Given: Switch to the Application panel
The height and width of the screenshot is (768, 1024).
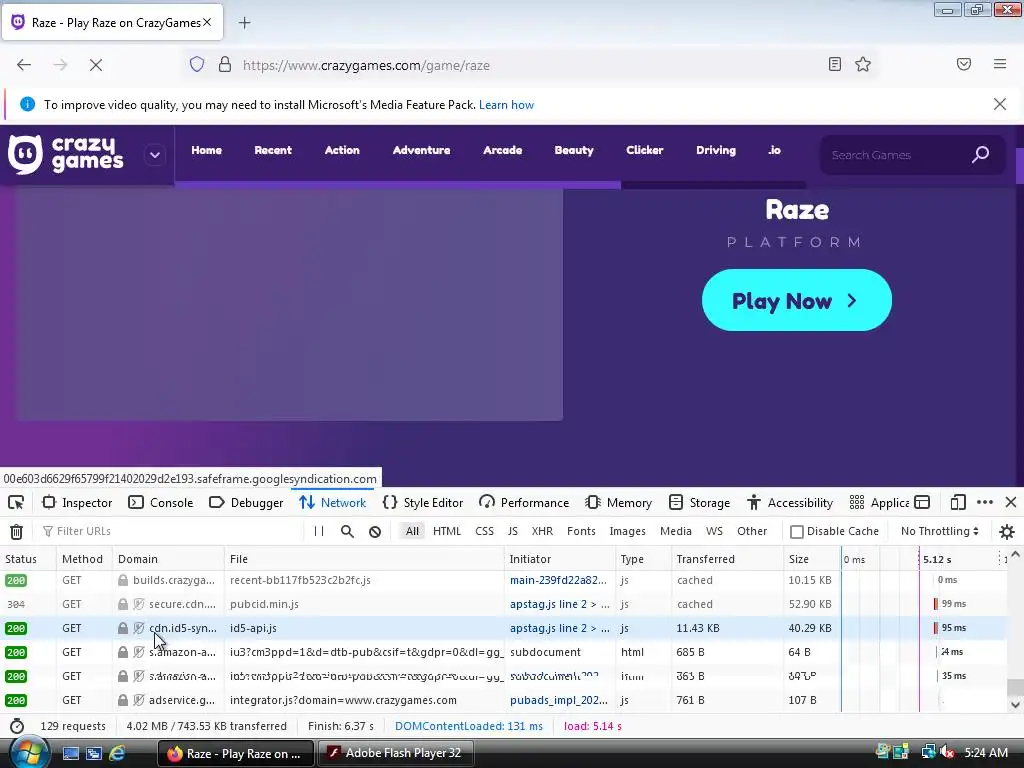Looking at the screenshot, I should 879,502.
